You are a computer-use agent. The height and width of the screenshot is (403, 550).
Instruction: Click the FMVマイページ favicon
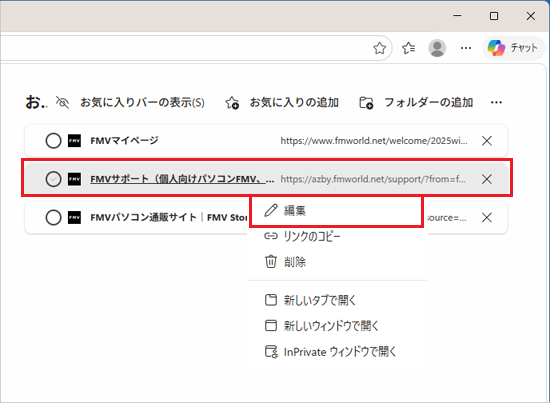[74, 141]
